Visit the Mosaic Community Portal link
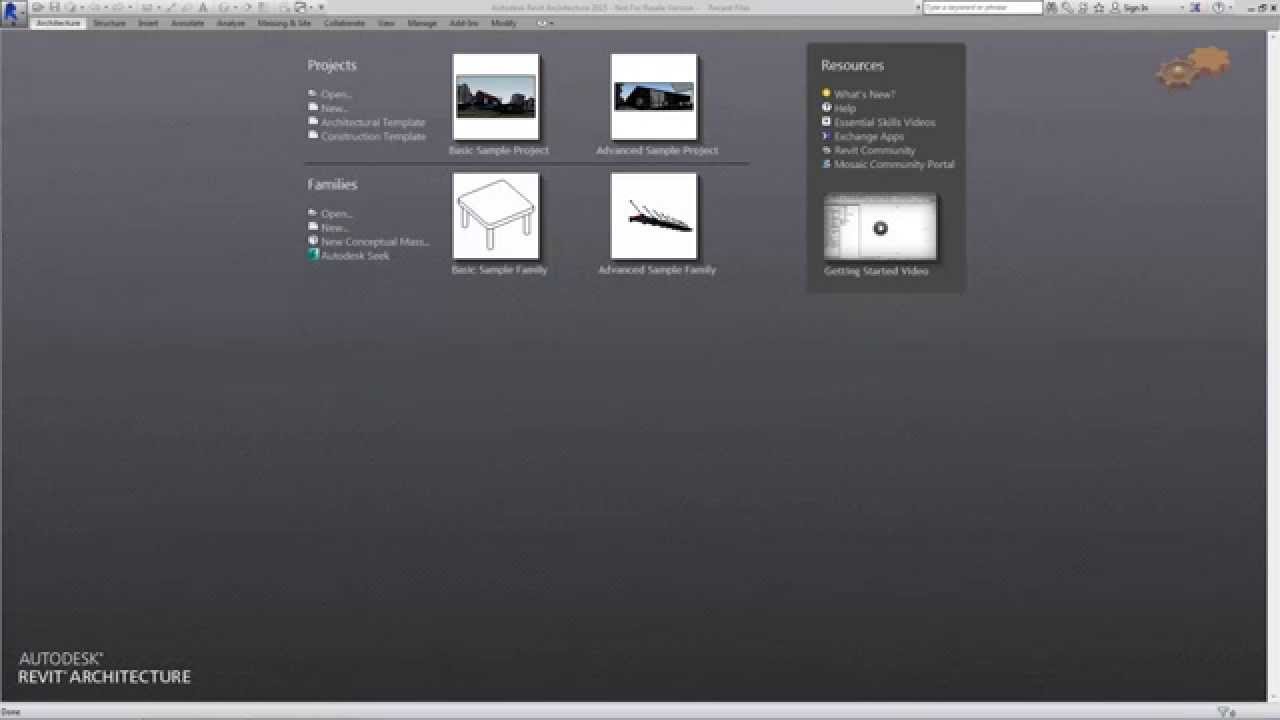 [x=894, y=165]
